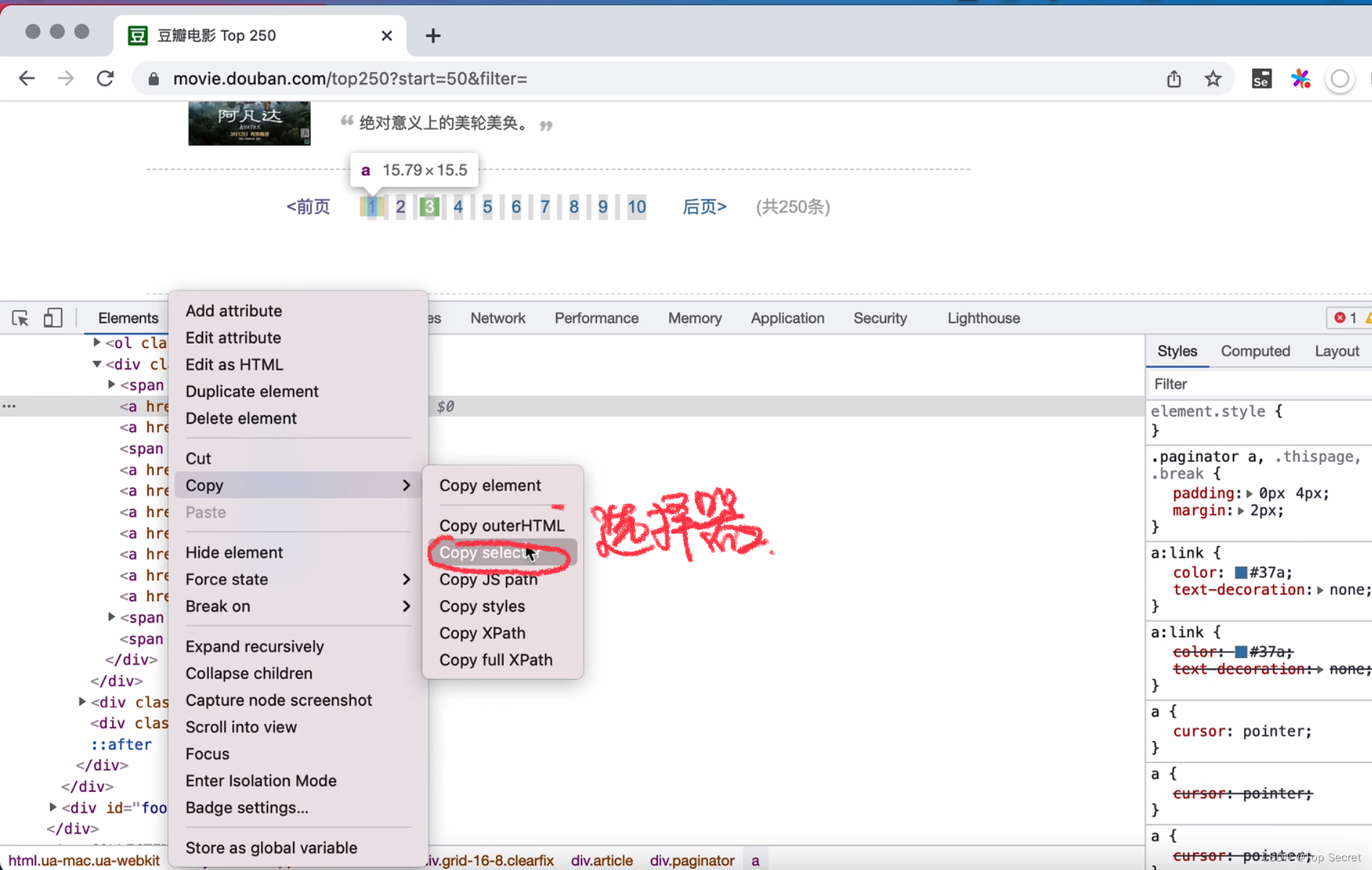Screen dimensions: 1372x870
Task: Reload the Douban page
Action: (x=106, y=78)
